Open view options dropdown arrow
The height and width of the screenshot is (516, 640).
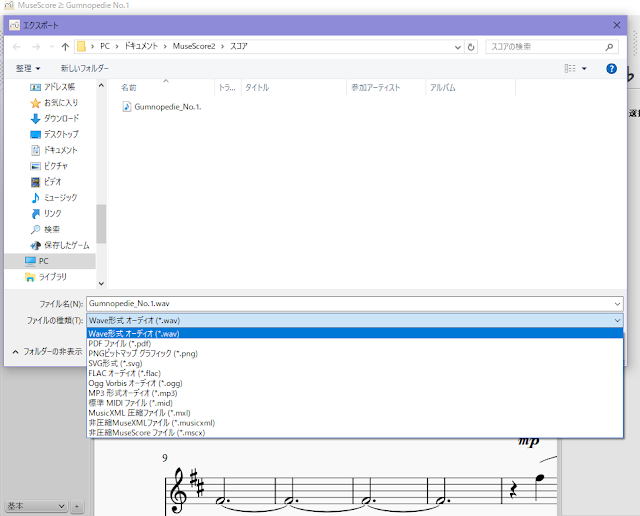[584, 68]
